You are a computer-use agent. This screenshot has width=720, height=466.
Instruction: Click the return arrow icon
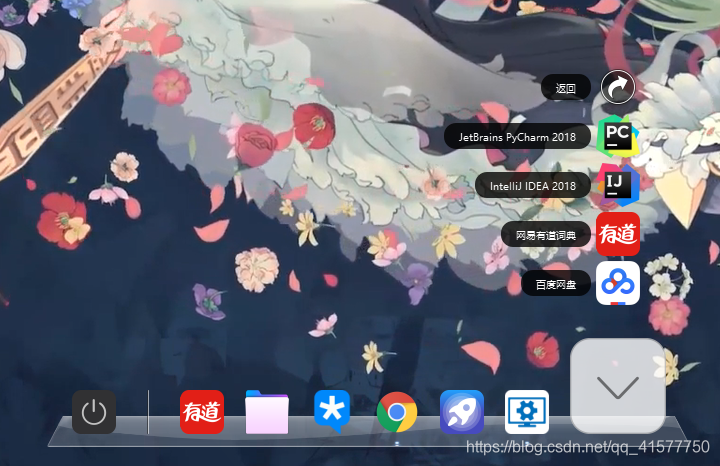tap(618, 87)
